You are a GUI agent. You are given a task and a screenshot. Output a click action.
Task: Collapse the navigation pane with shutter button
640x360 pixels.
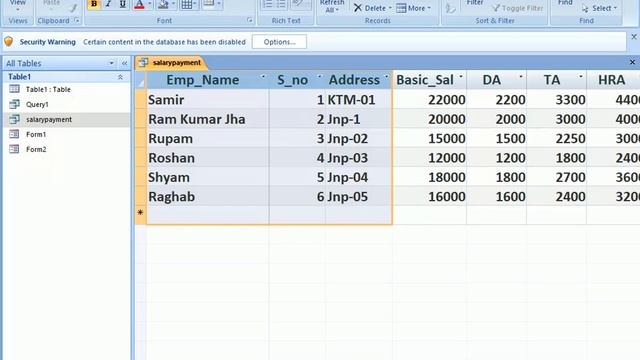124,63
